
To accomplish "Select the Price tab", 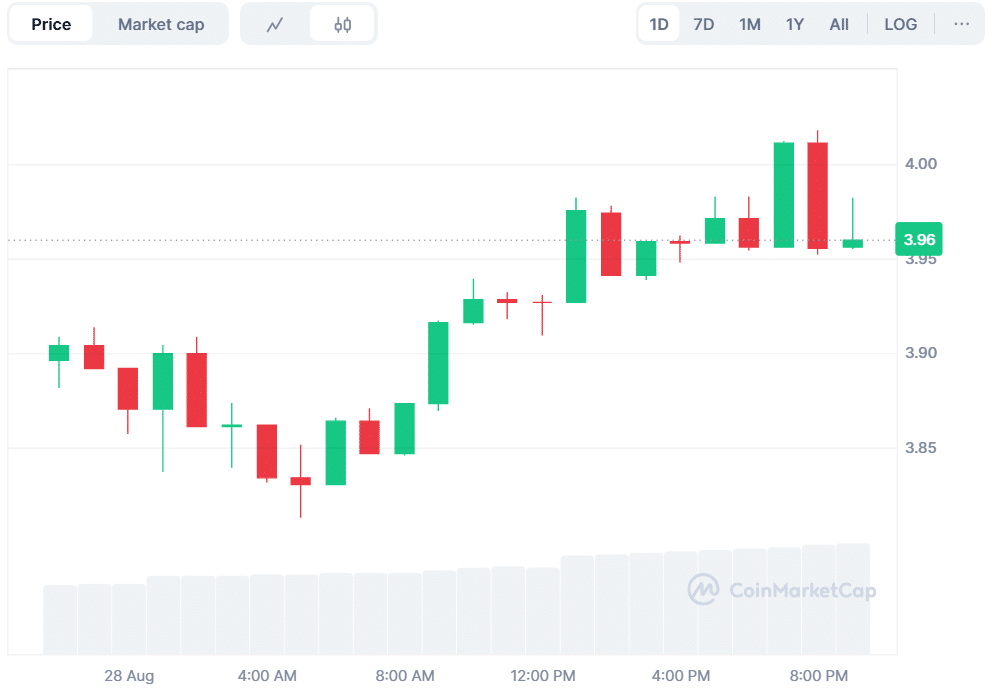I will (51, 24).
